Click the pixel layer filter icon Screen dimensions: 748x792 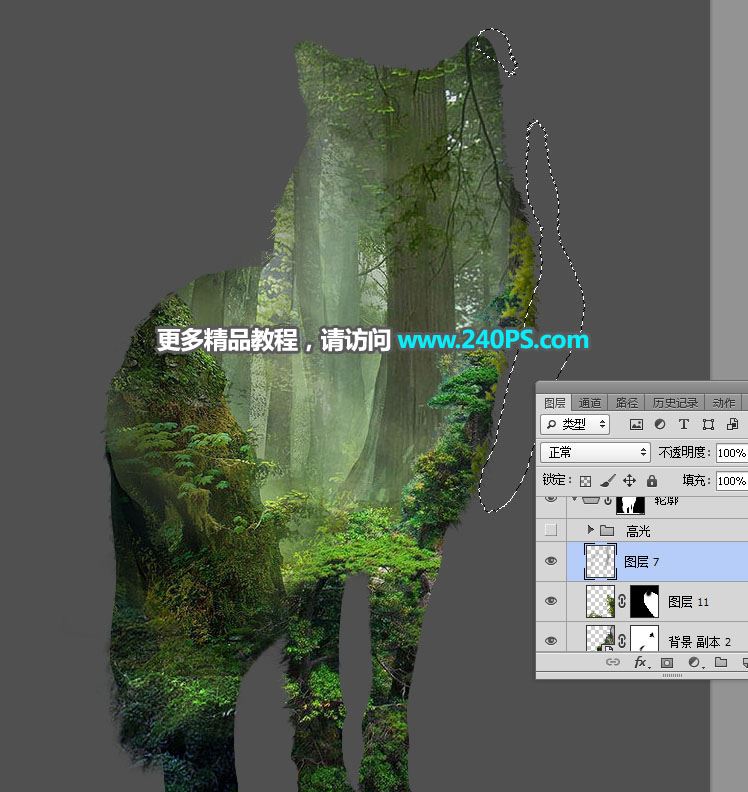(636, 424)
